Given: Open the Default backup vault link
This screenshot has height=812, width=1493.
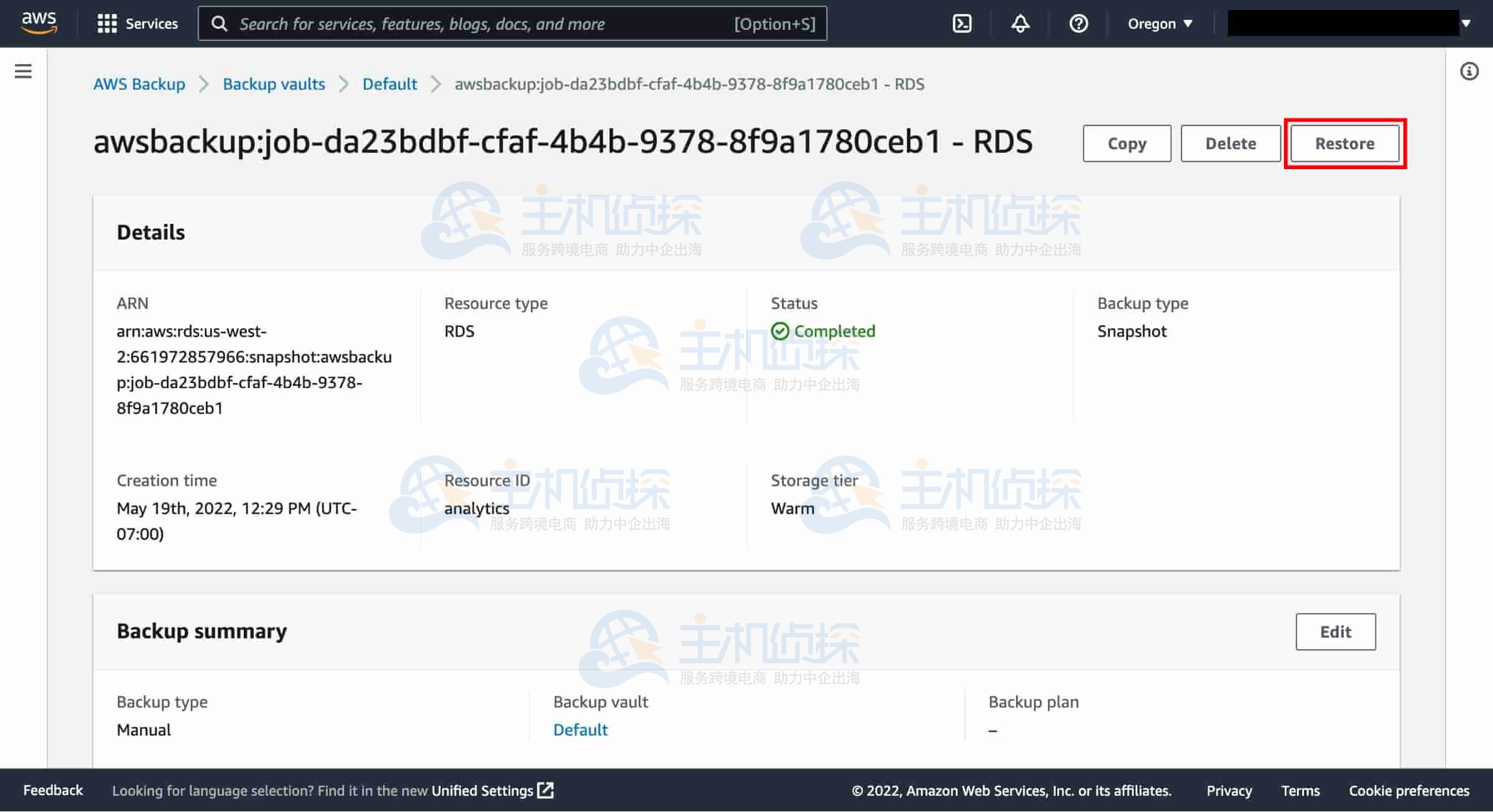Looking at the screenshot, I should (x=580, y=729).
